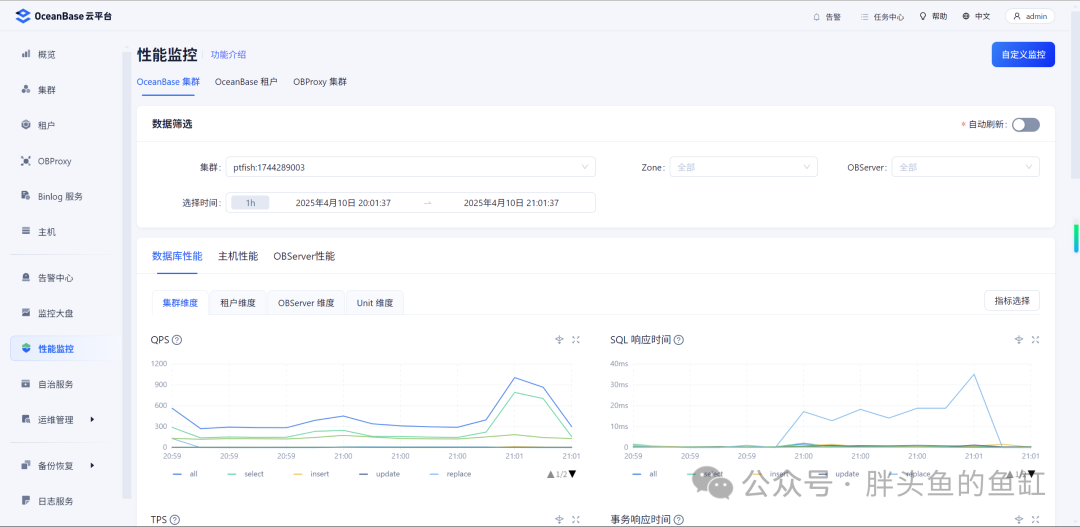Toggle the 'select' series in QPS legend

coord(245,474)
